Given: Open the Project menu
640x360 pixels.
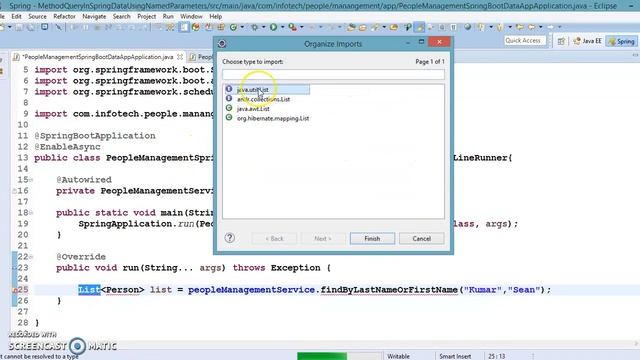Looking at the screenshot, I should [x=147, y=16].
